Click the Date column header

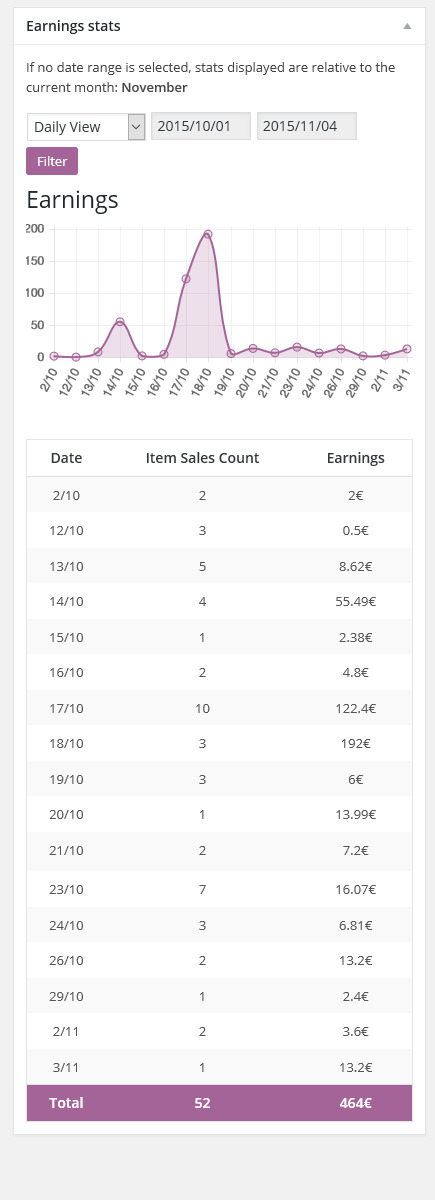[x=66, y=458]
